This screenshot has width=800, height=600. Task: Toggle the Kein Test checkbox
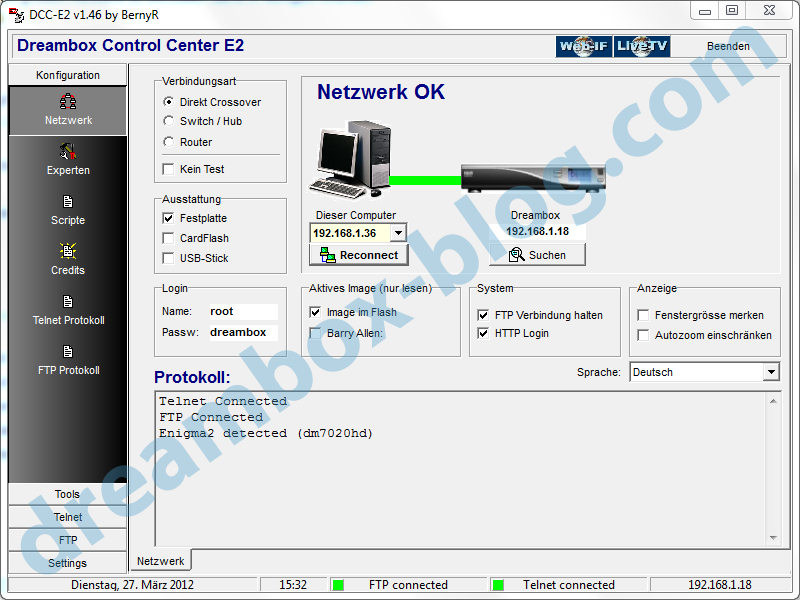[168, 169]
